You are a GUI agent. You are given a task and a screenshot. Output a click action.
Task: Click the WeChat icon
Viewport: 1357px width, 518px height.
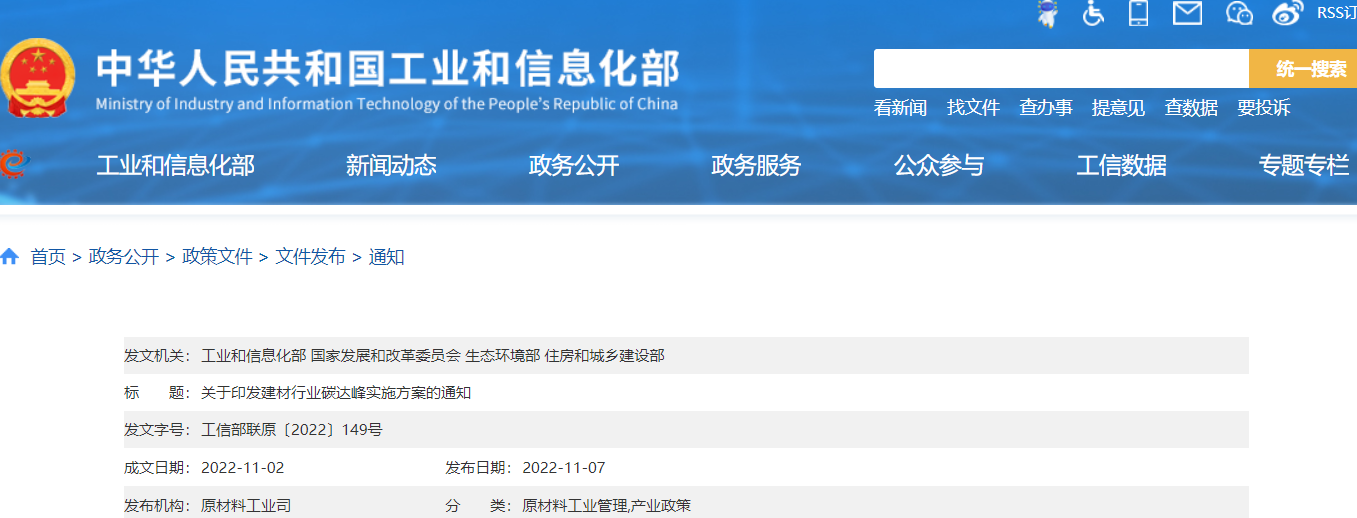tap(1239, 13)
